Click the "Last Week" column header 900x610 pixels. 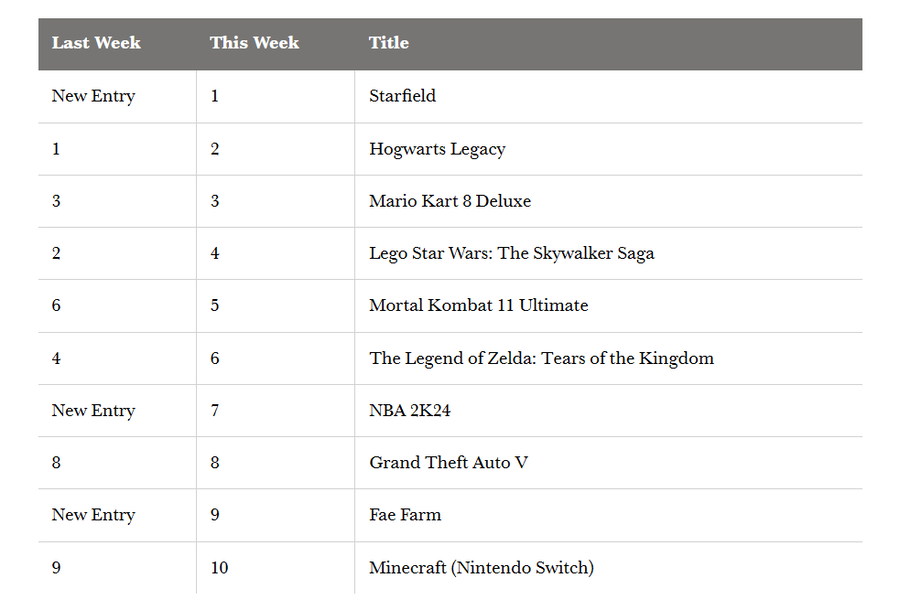[96, 43]
